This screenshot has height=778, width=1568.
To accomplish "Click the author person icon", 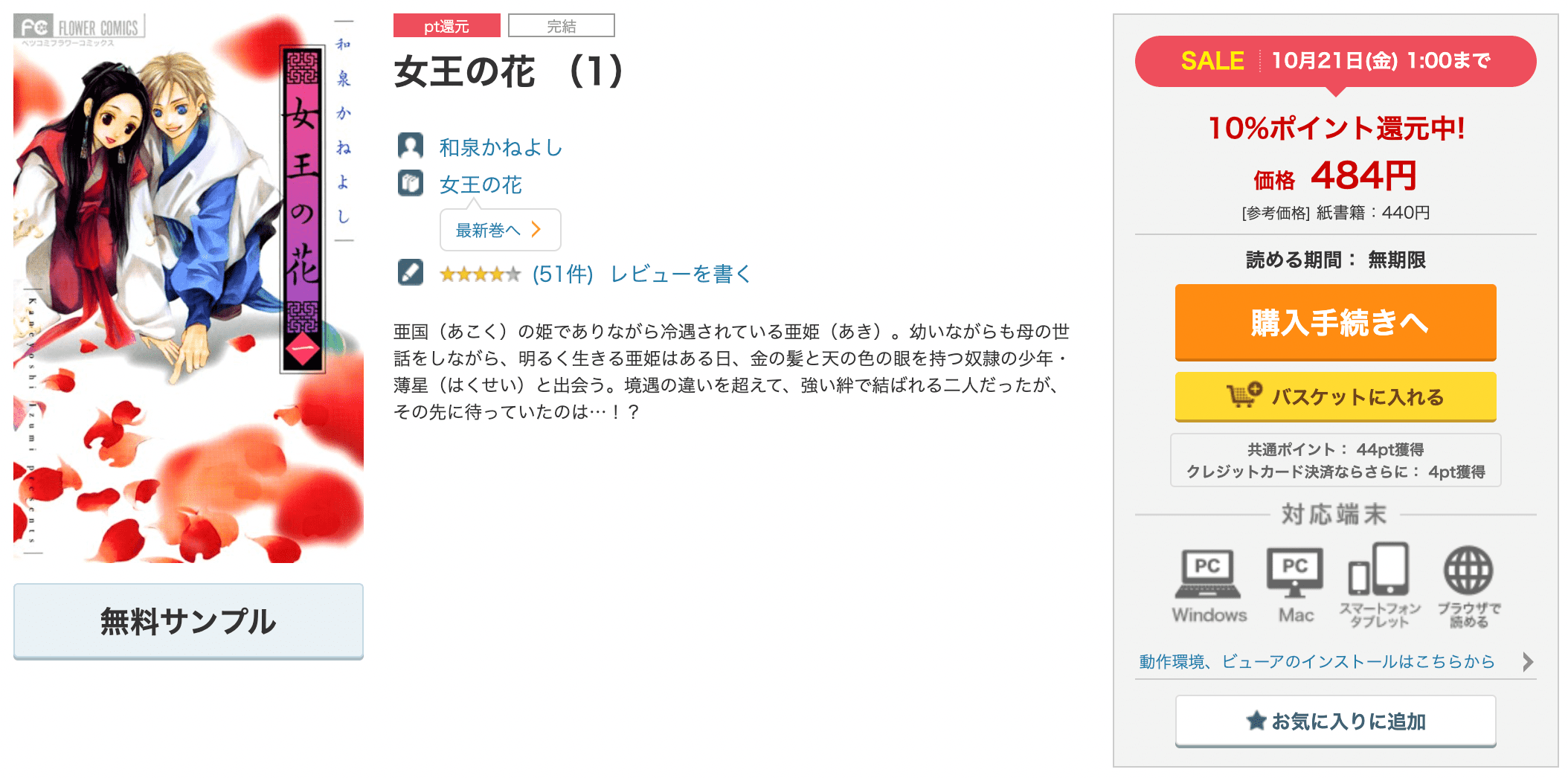I will 410,147.
